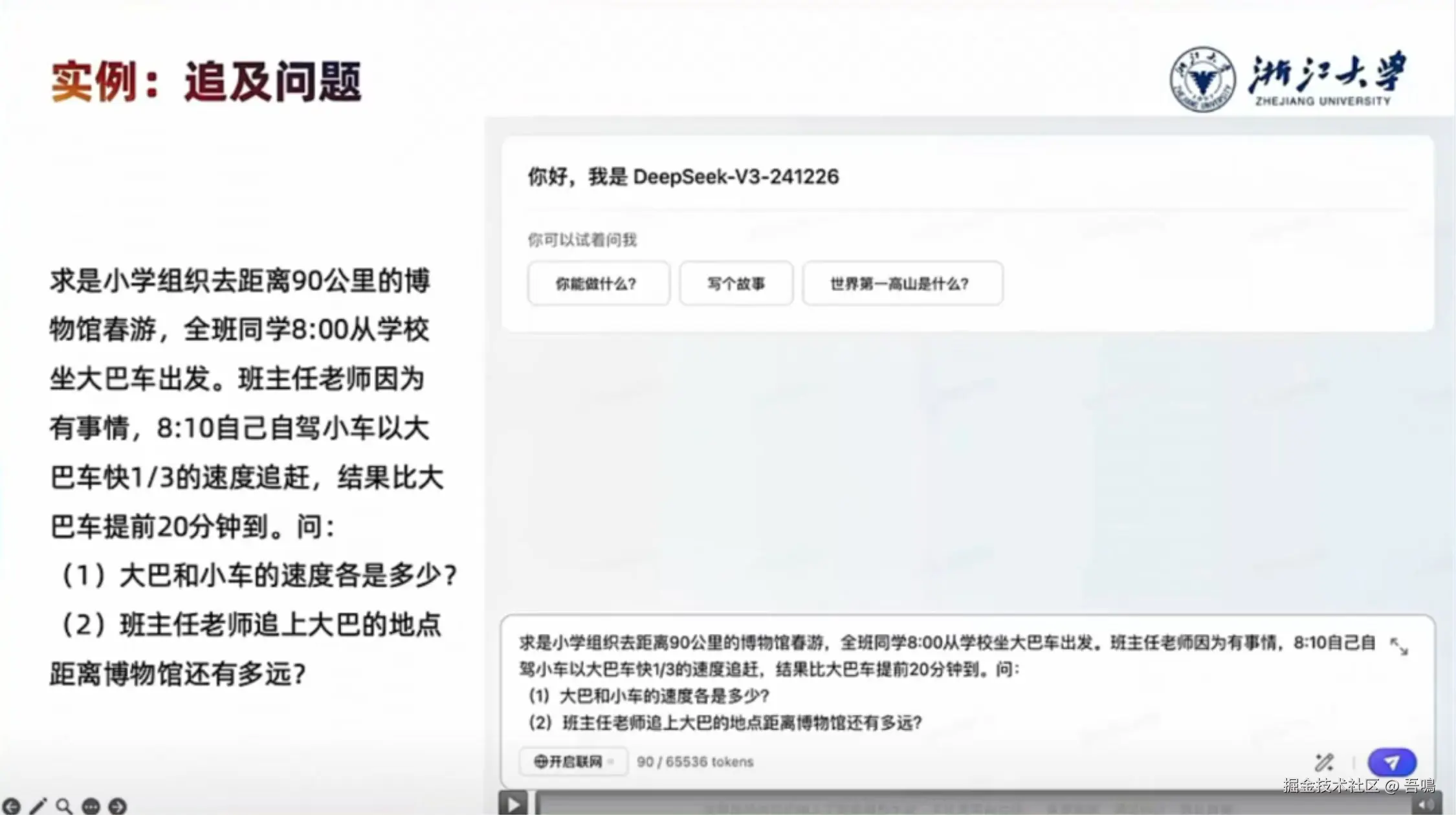Screen dimensions: 1456x815
Task: Select the pen annotation tool
Action: (x=38, y=806)
